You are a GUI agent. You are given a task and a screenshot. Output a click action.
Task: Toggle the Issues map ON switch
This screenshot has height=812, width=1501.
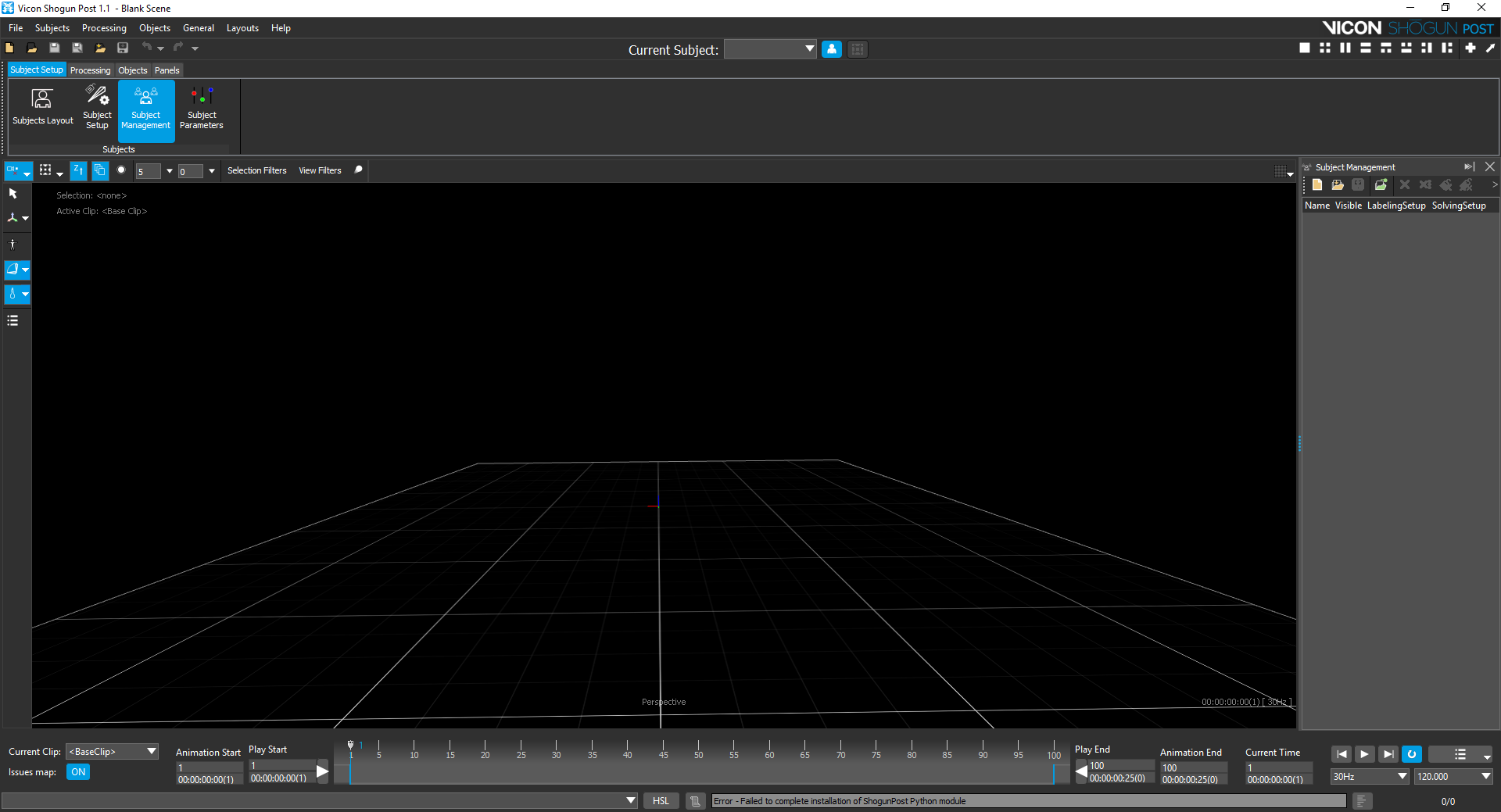click(78, 772)
